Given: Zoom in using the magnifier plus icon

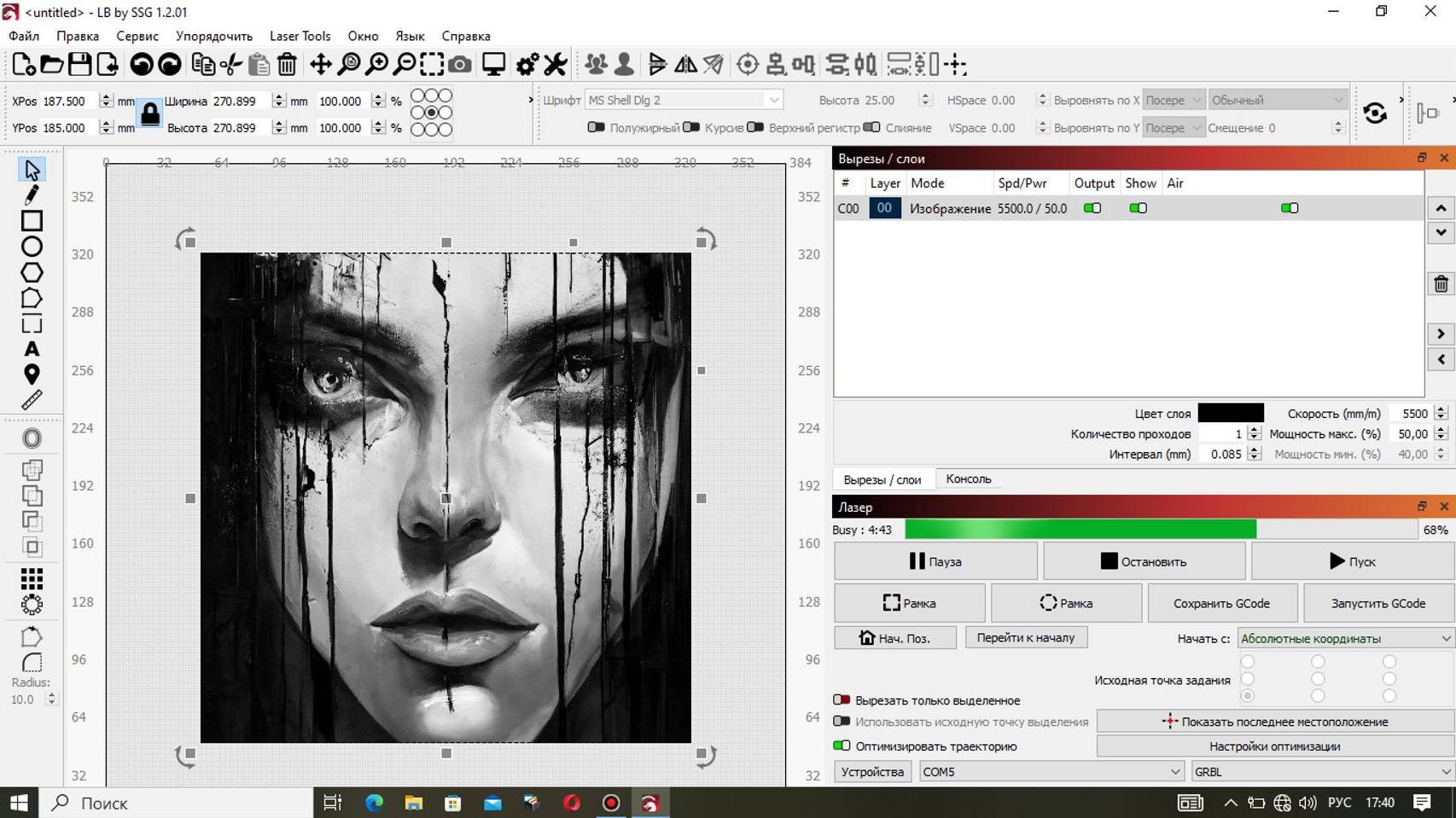Looking at the screenshot, I should pyautogui.click(x=376, y=65).
